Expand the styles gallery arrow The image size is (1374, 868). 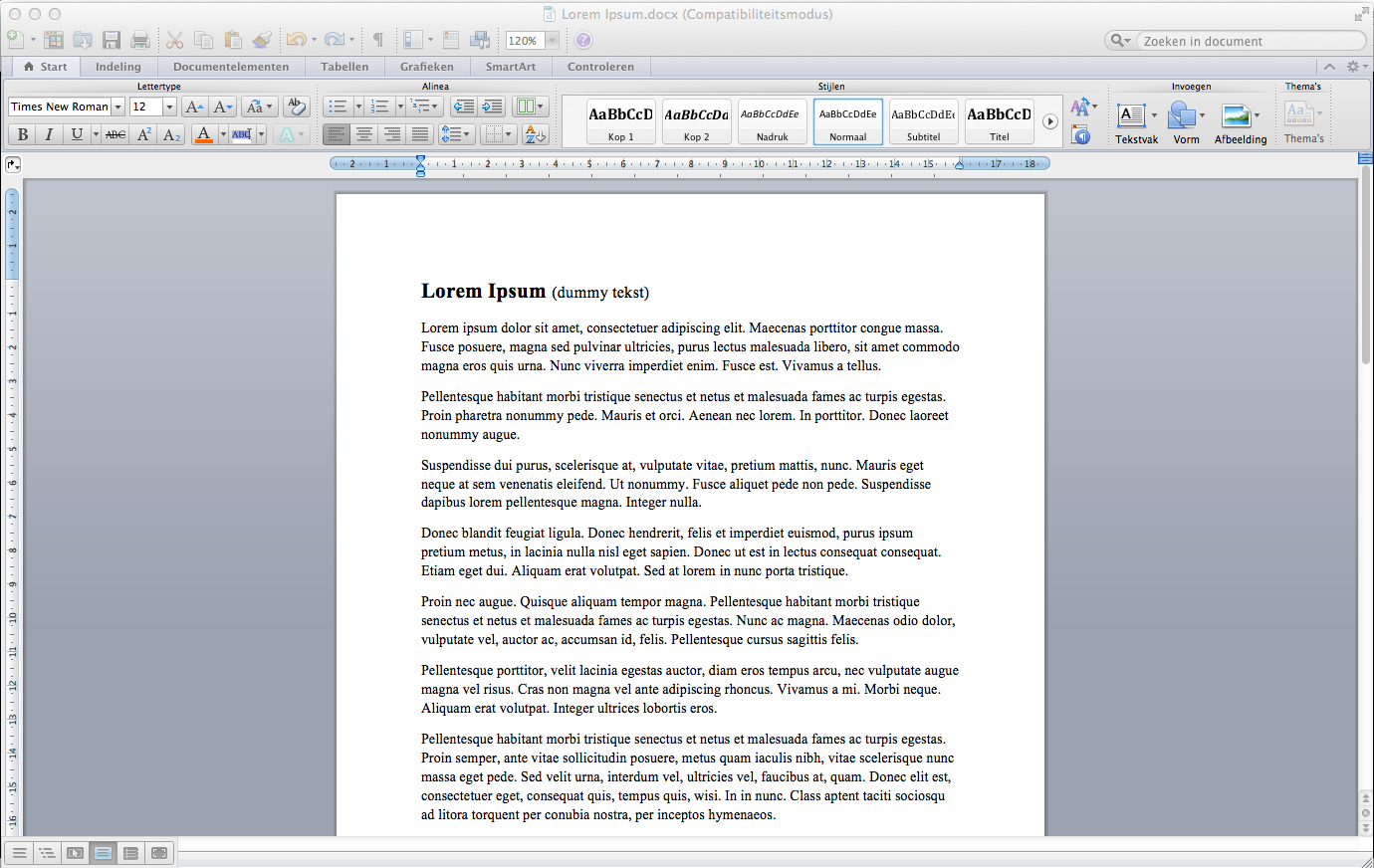pos(1049,121)
